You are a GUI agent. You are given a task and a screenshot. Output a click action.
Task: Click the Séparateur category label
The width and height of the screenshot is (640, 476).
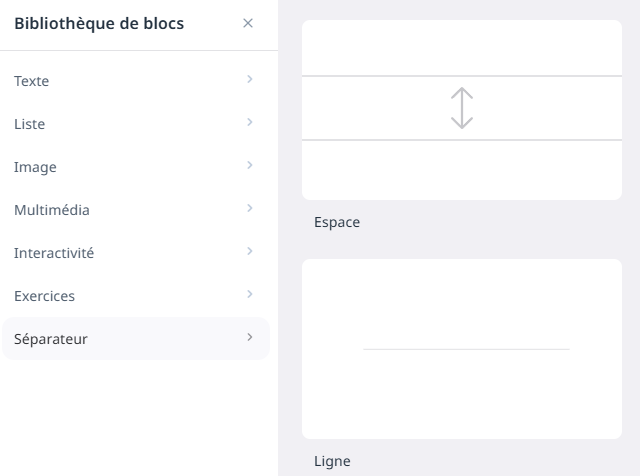click(x=51, y=339)
